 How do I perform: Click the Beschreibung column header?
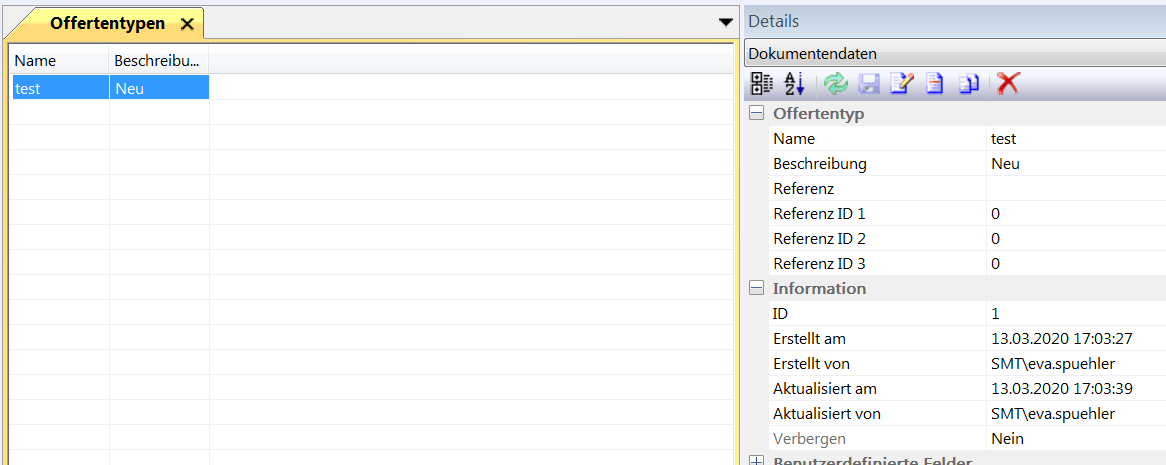(158, 61)
